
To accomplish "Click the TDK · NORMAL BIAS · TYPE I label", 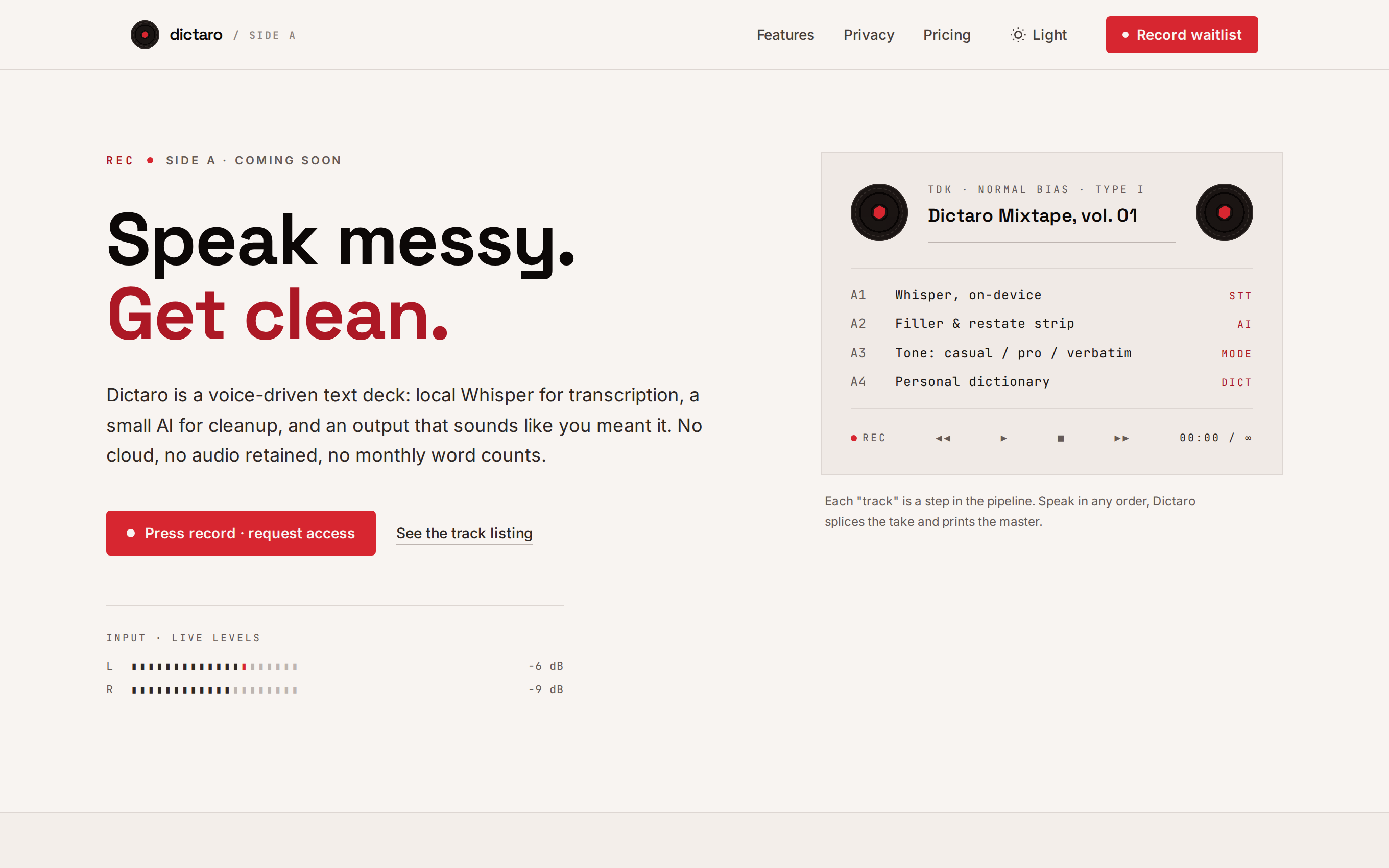I will [x=1036, y=189].
